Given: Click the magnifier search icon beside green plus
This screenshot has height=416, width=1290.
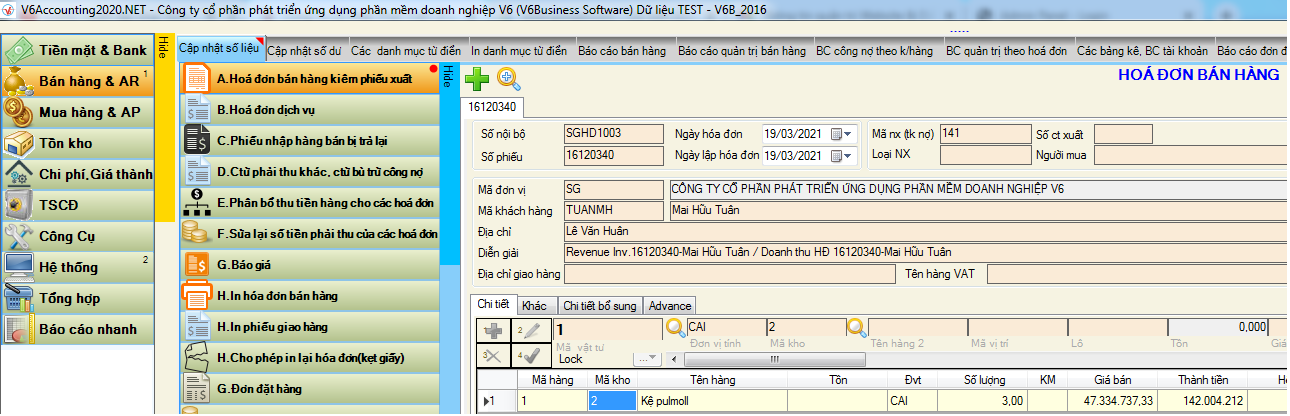Looking at the screenshot, I should [x=509, y=79].
